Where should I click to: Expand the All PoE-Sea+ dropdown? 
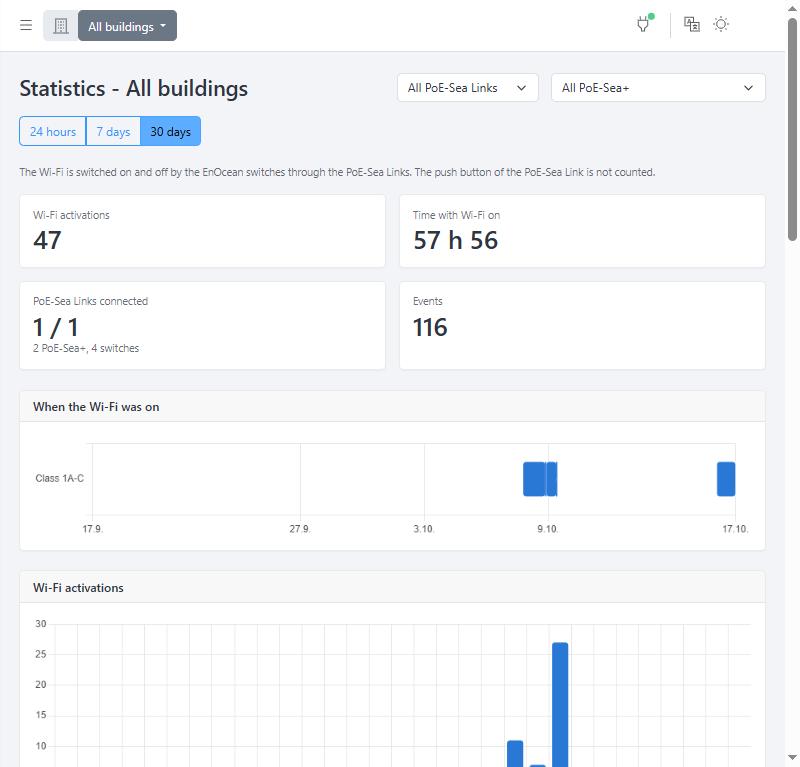(658, 88)
